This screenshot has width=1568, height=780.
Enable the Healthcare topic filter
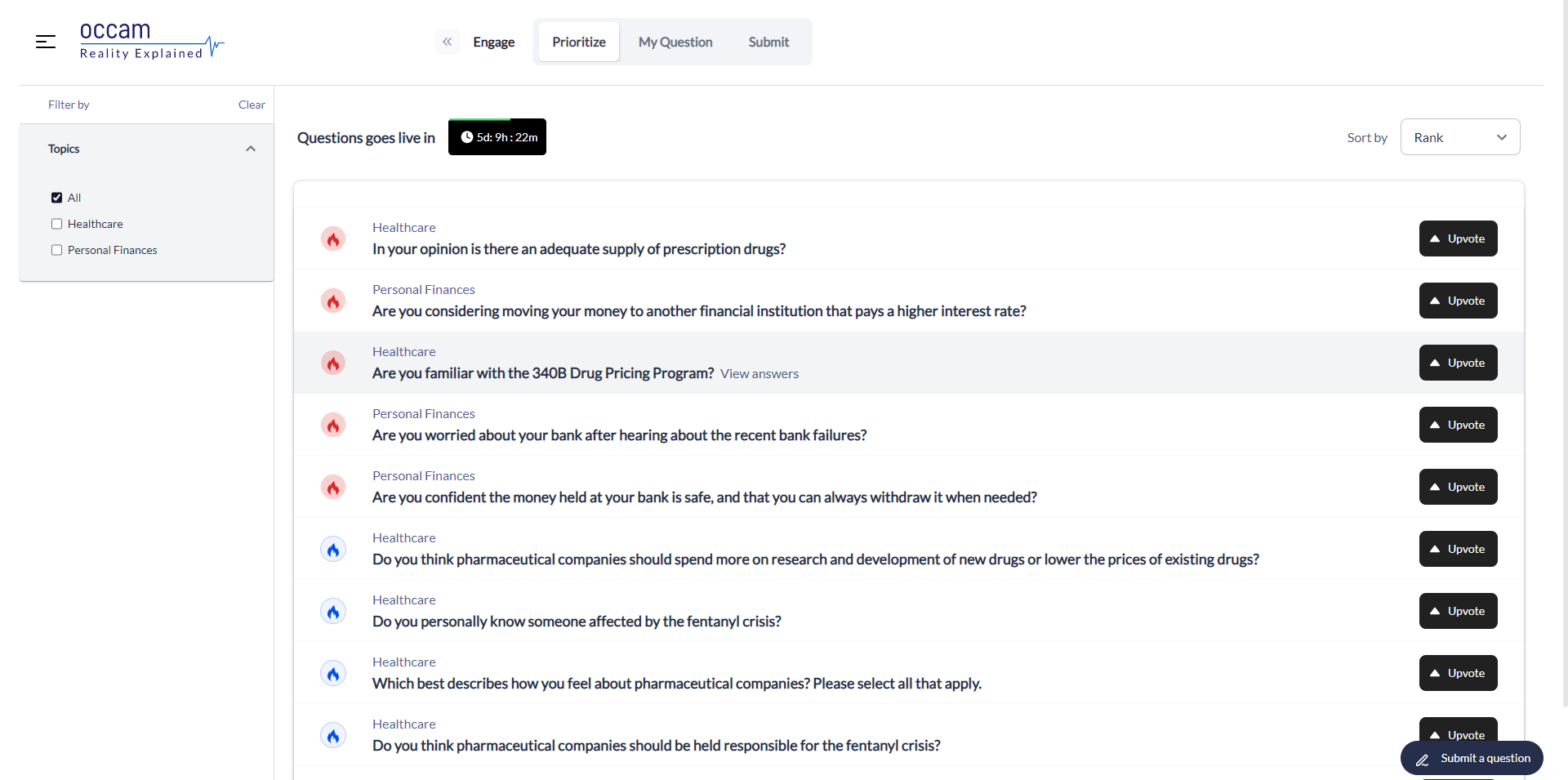[x=57, y=224]
